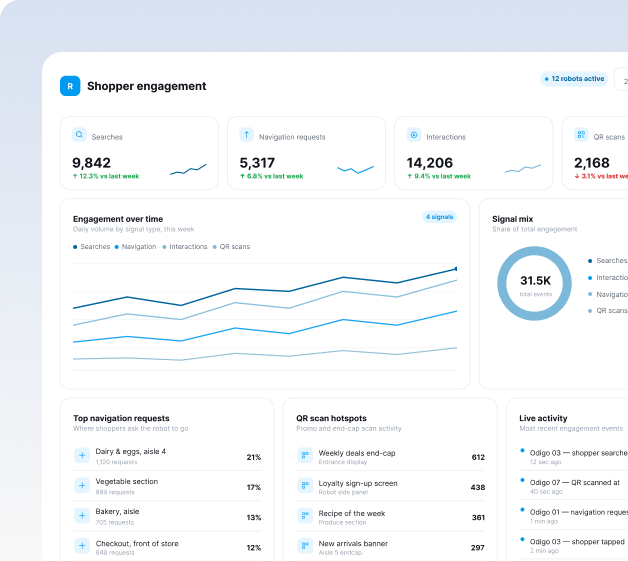The height and width of the screenshot is (561, 628).
Task: Click the 9.4% vs last week label
Action: pos(439,176)
